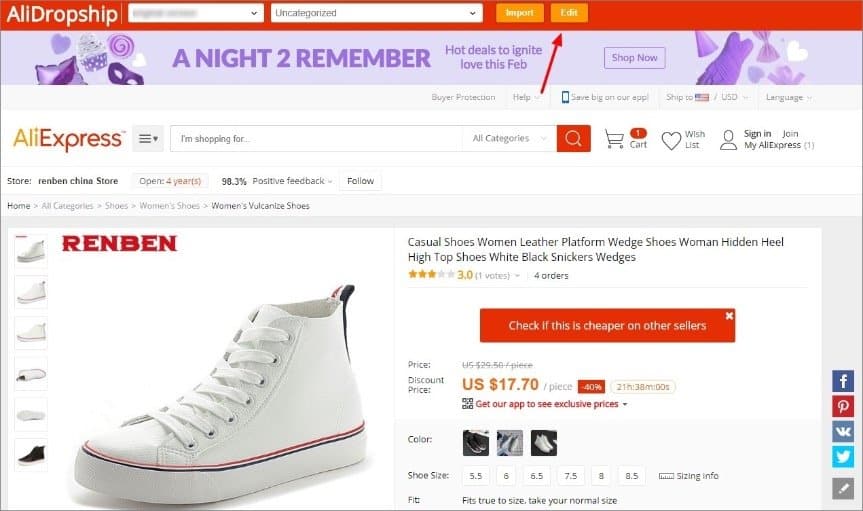Image resolution: width=863 pixels, height=511 pixels.
Task: Click the orange search magnifier button
Action: click(x=573, y=139)
